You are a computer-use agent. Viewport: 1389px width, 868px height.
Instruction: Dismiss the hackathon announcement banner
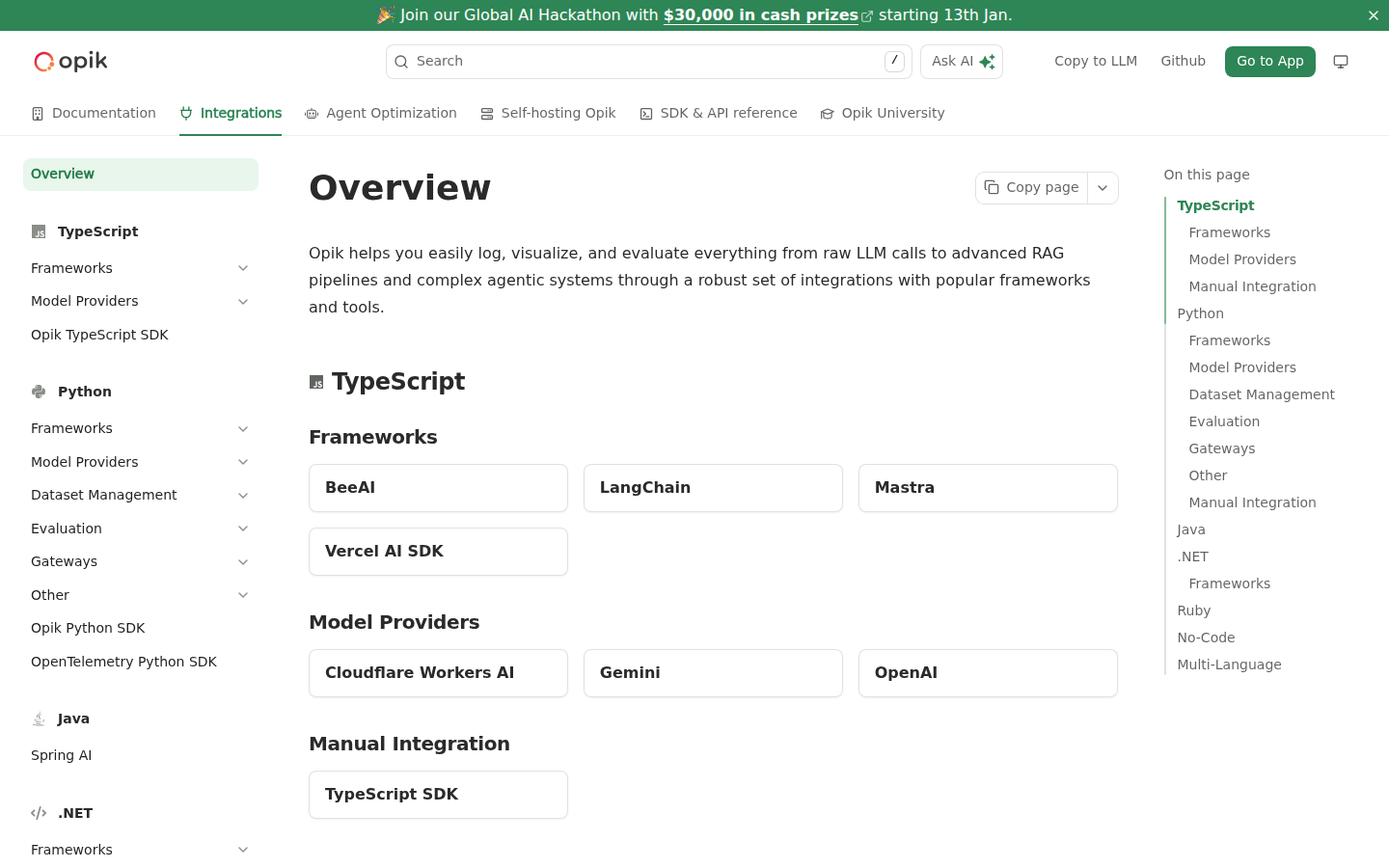coord(1373,15)
